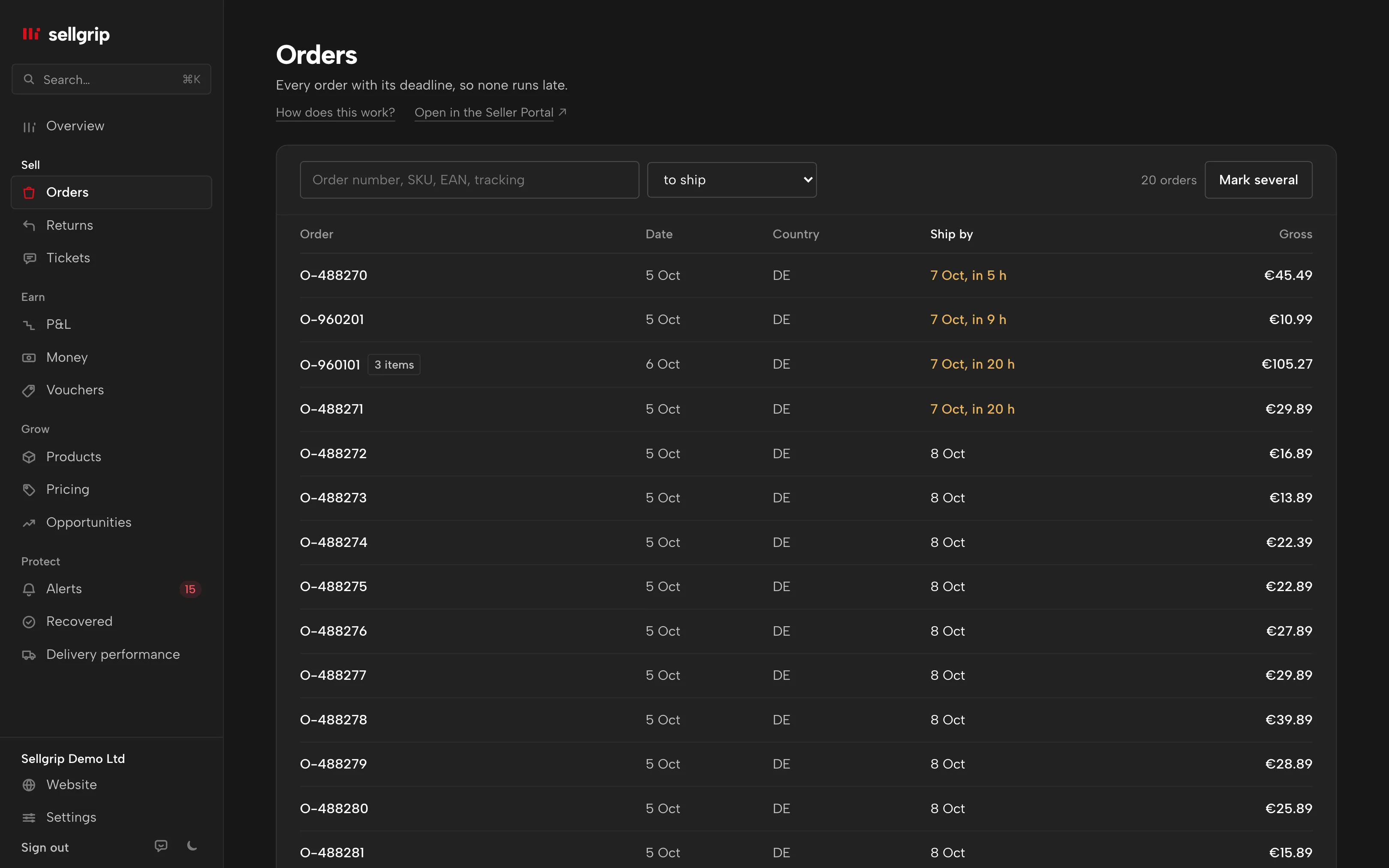Click the Pricing tag icon
This screenshot has height=868, width=1389.
click(x=29, y=490)
